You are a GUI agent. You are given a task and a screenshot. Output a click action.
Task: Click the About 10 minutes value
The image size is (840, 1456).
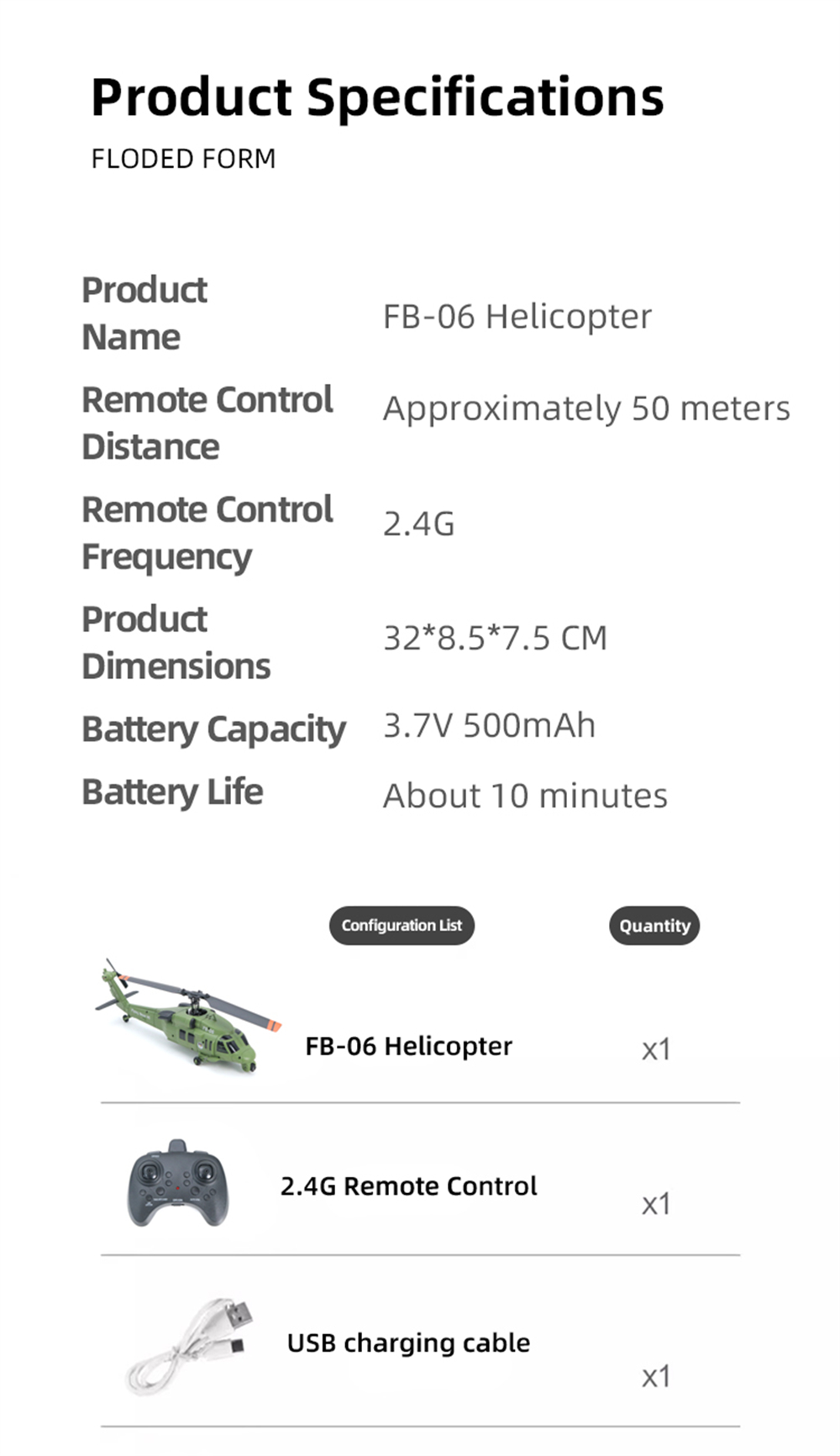[x=525, y=795]
